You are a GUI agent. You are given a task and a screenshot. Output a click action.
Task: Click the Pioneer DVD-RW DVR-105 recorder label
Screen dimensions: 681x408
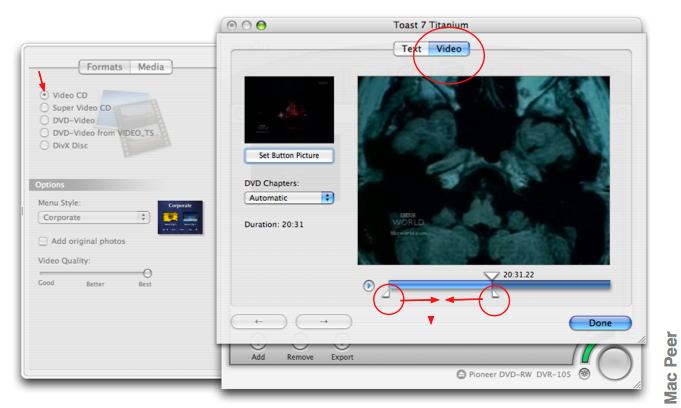point(520,374)
